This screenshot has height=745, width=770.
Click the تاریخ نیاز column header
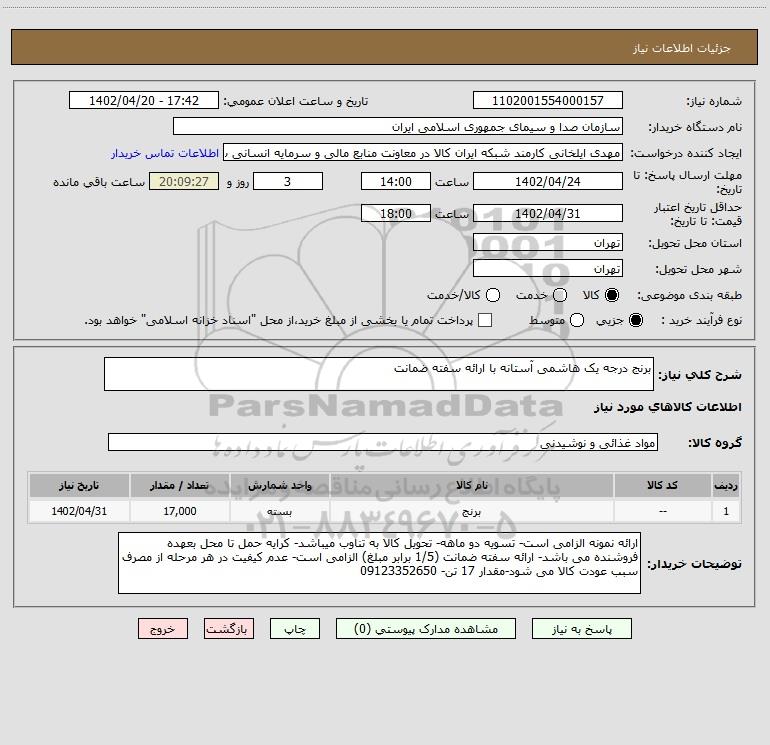[x=79, y=486]
